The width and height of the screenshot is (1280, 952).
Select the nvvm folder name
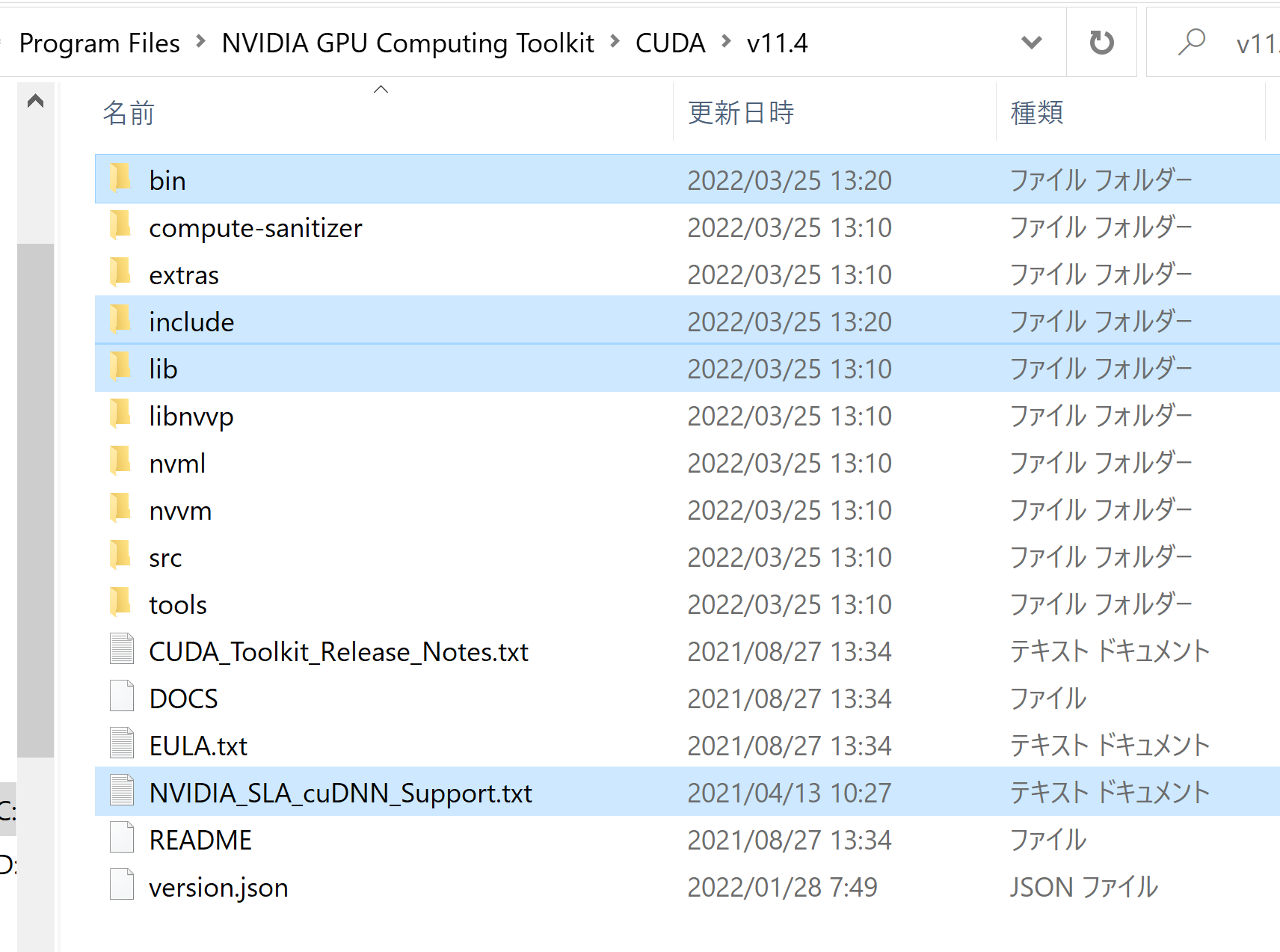(180, 511)
